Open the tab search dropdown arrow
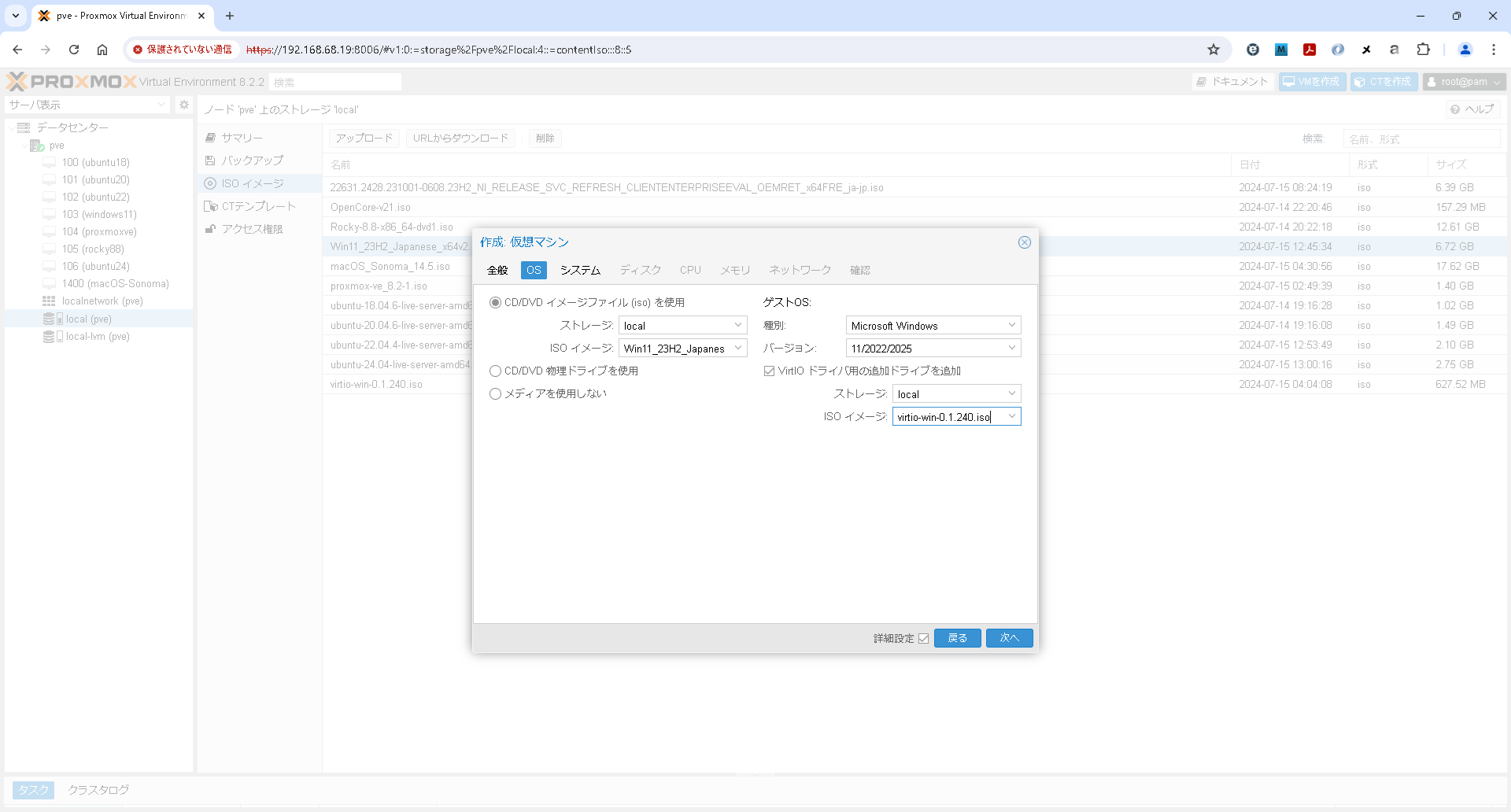 (16, 16)
